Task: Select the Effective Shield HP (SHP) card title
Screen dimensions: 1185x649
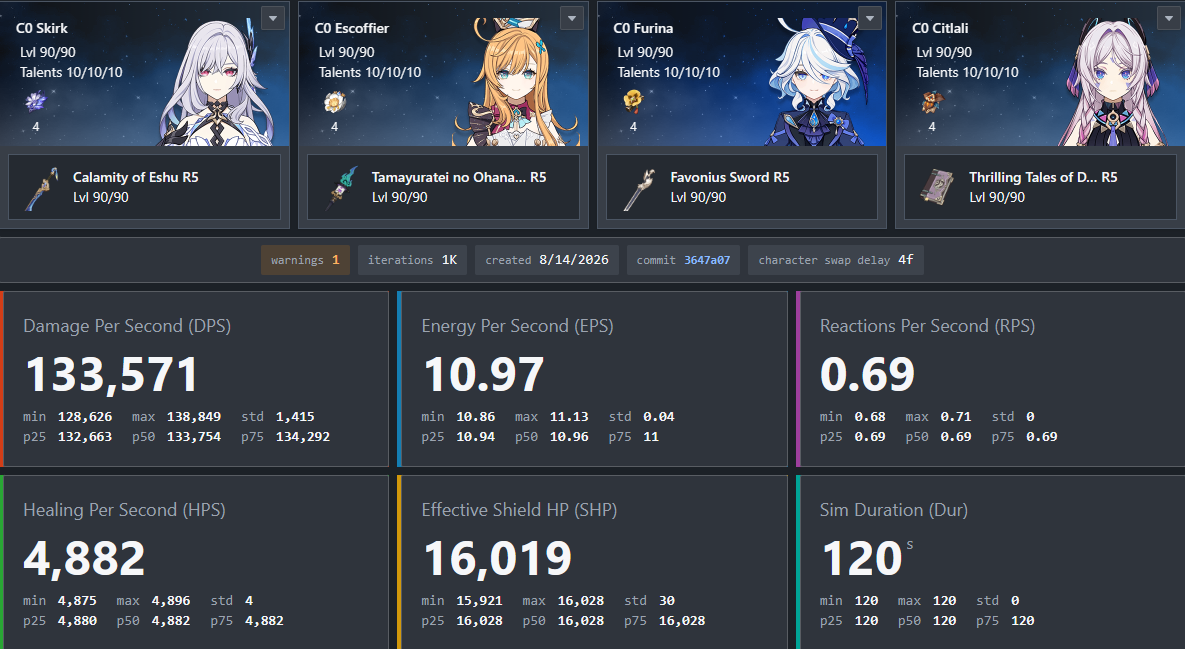Action: [519, 510]
